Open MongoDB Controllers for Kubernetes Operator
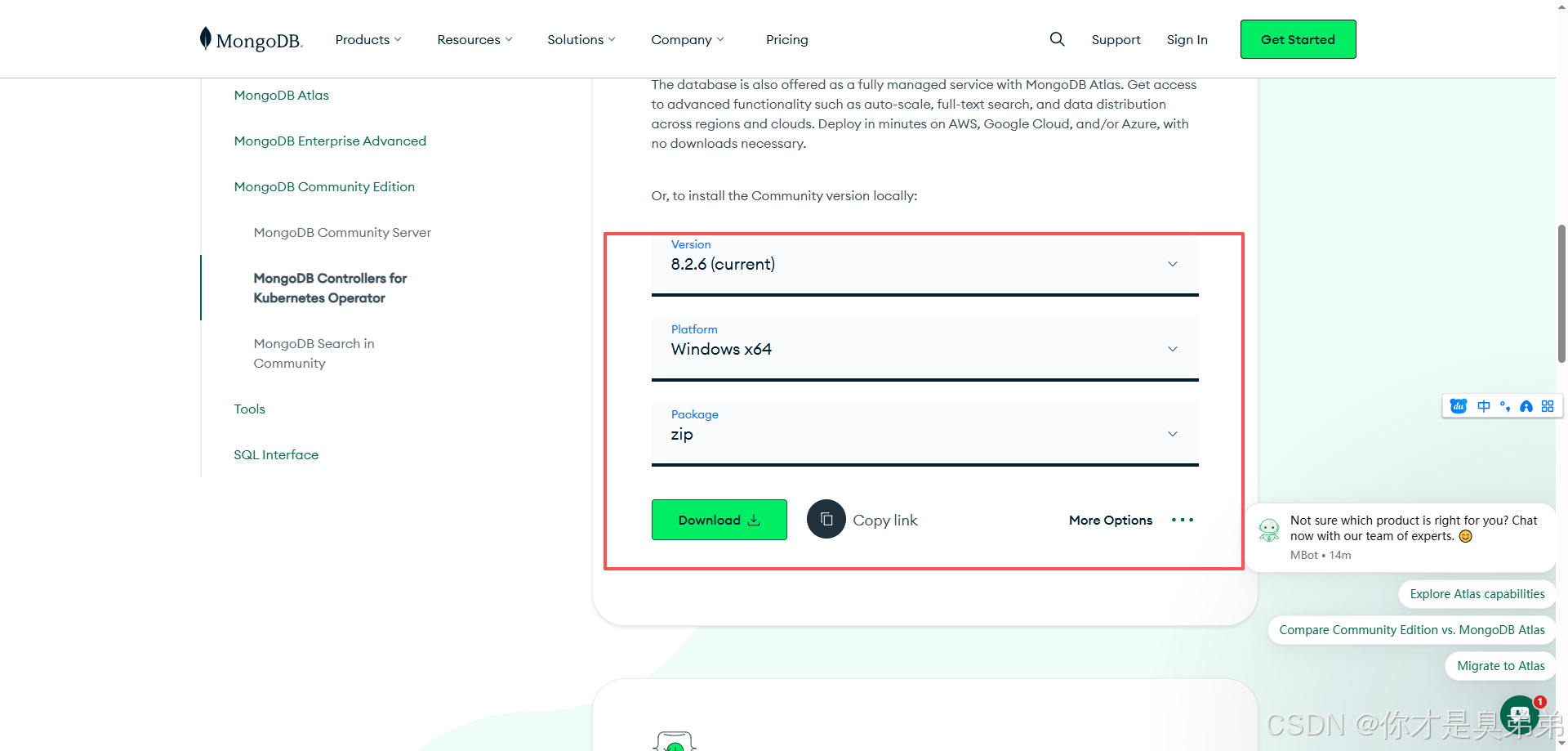 click(x=330, y=288)
